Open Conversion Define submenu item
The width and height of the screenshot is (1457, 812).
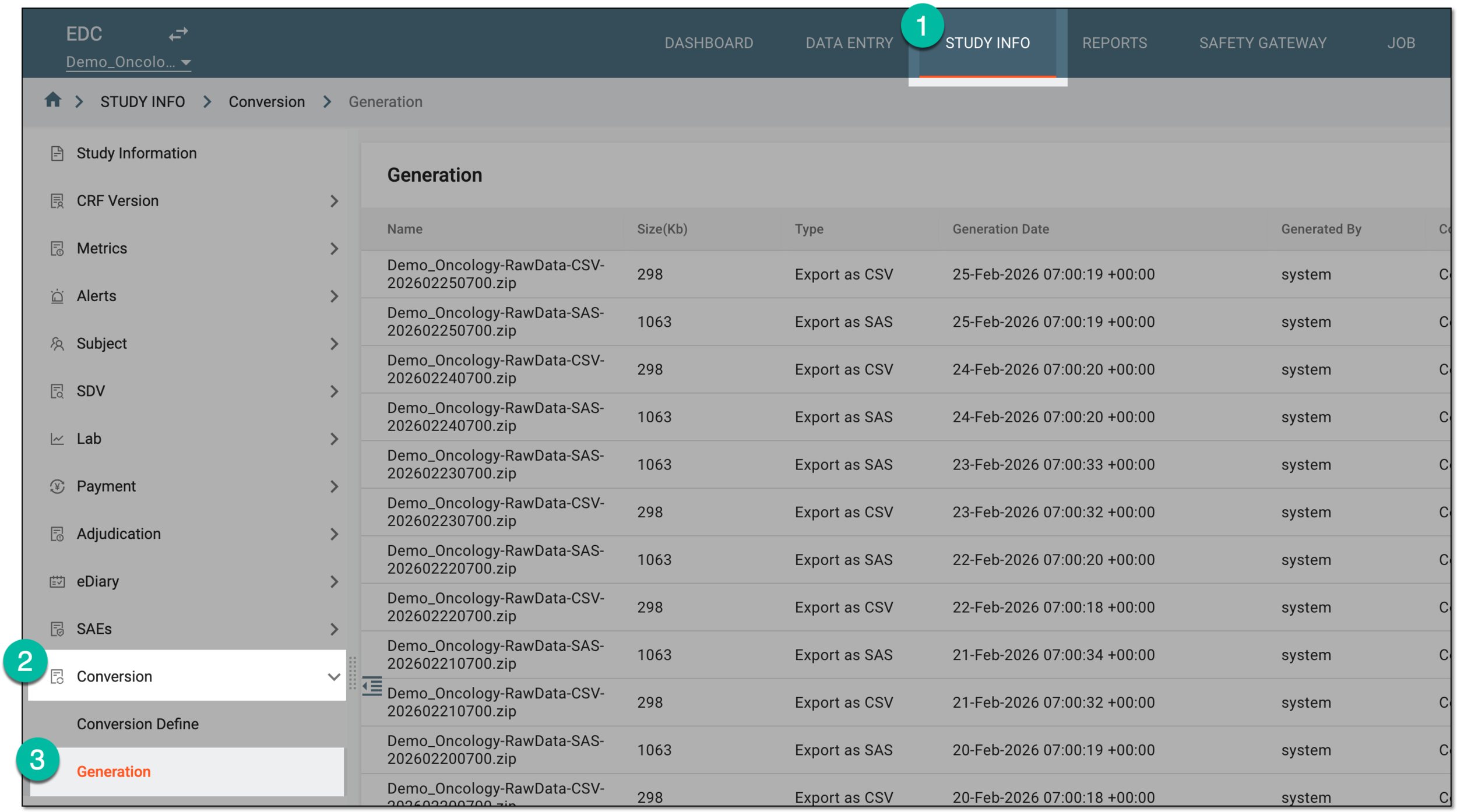tap(138, 724)
